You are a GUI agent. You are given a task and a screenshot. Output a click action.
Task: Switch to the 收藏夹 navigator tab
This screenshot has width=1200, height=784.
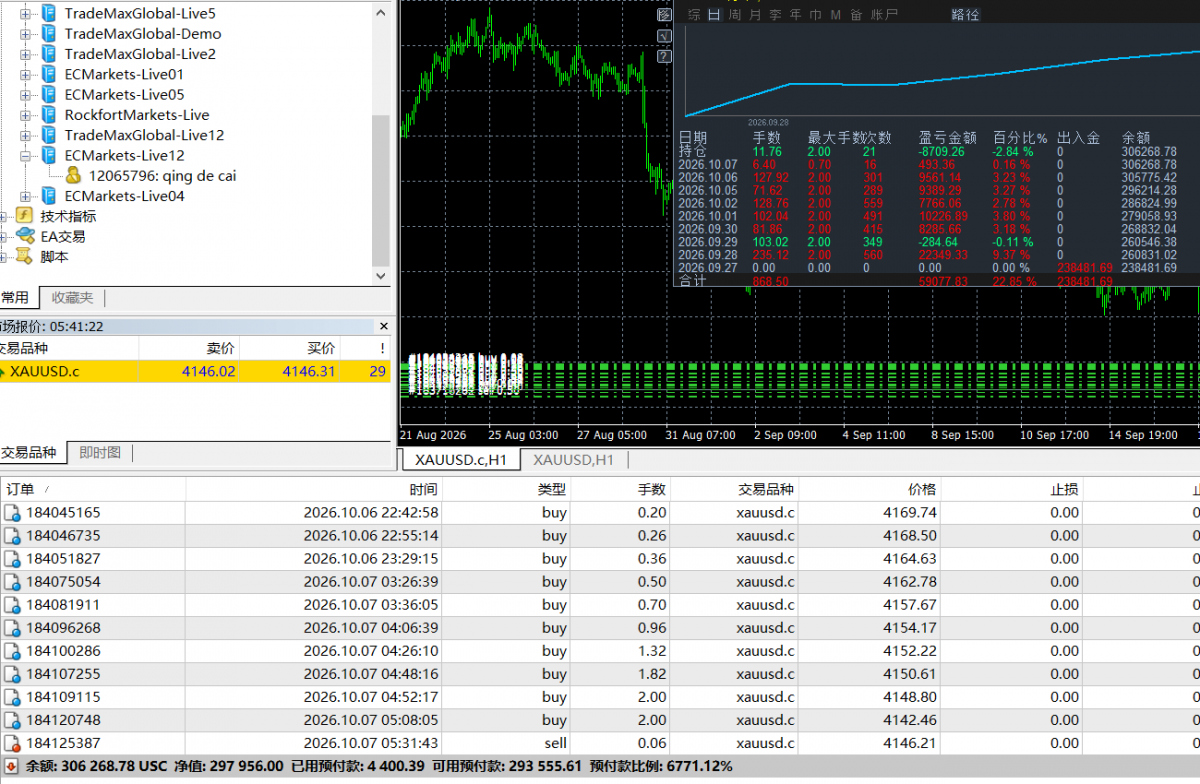coord(72,298)
